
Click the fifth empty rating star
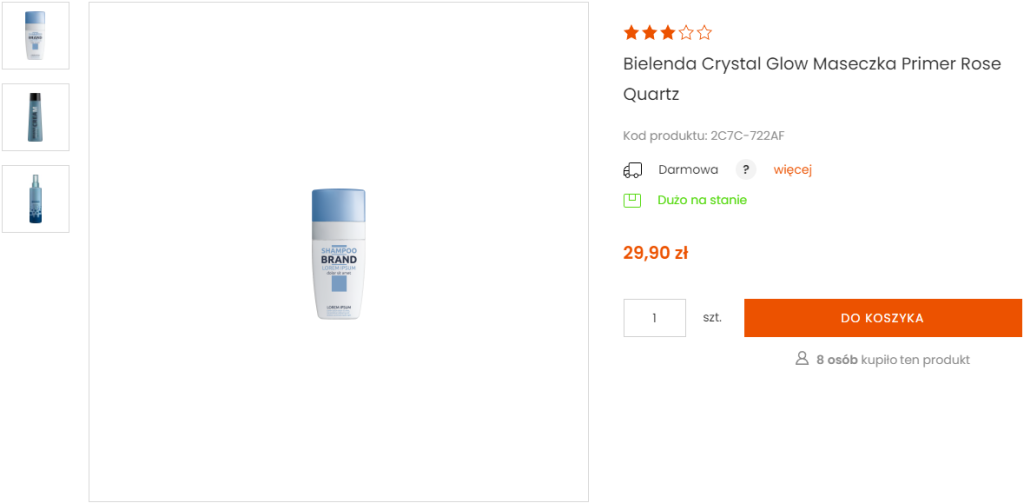(x=704, y=33)
